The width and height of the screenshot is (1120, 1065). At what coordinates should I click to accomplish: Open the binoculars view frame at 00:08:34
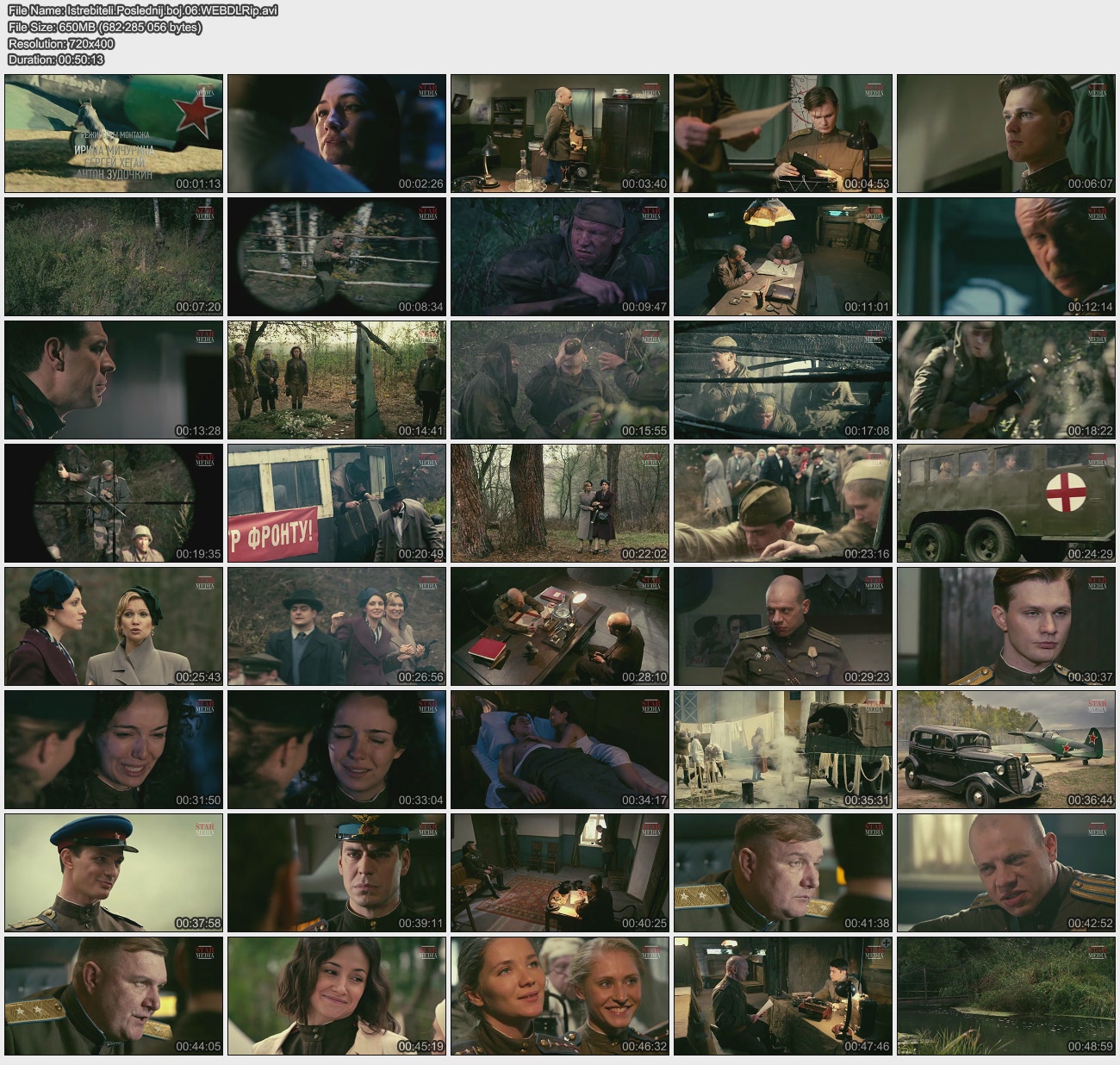coord(337,257)
